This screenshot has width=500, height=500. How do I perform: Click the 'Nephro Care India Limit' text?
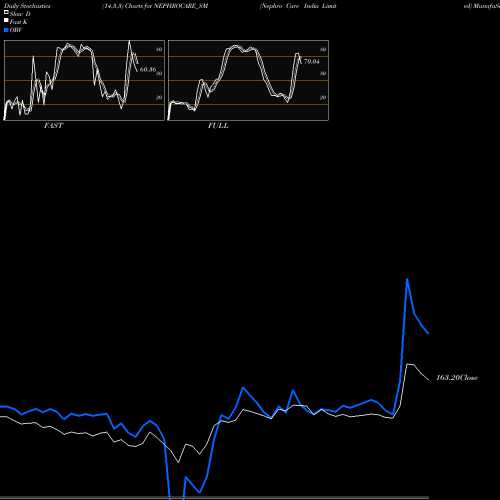click(298, 6)
